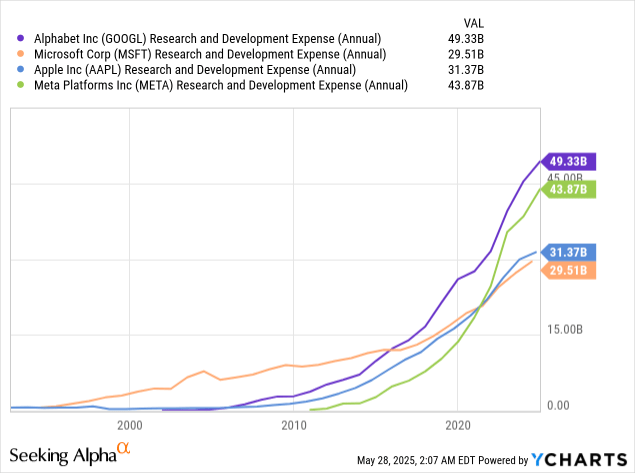Viewport: 635px width, 473px height.
Task: Click the purple Alphabet legend dot
Action: 20,38
